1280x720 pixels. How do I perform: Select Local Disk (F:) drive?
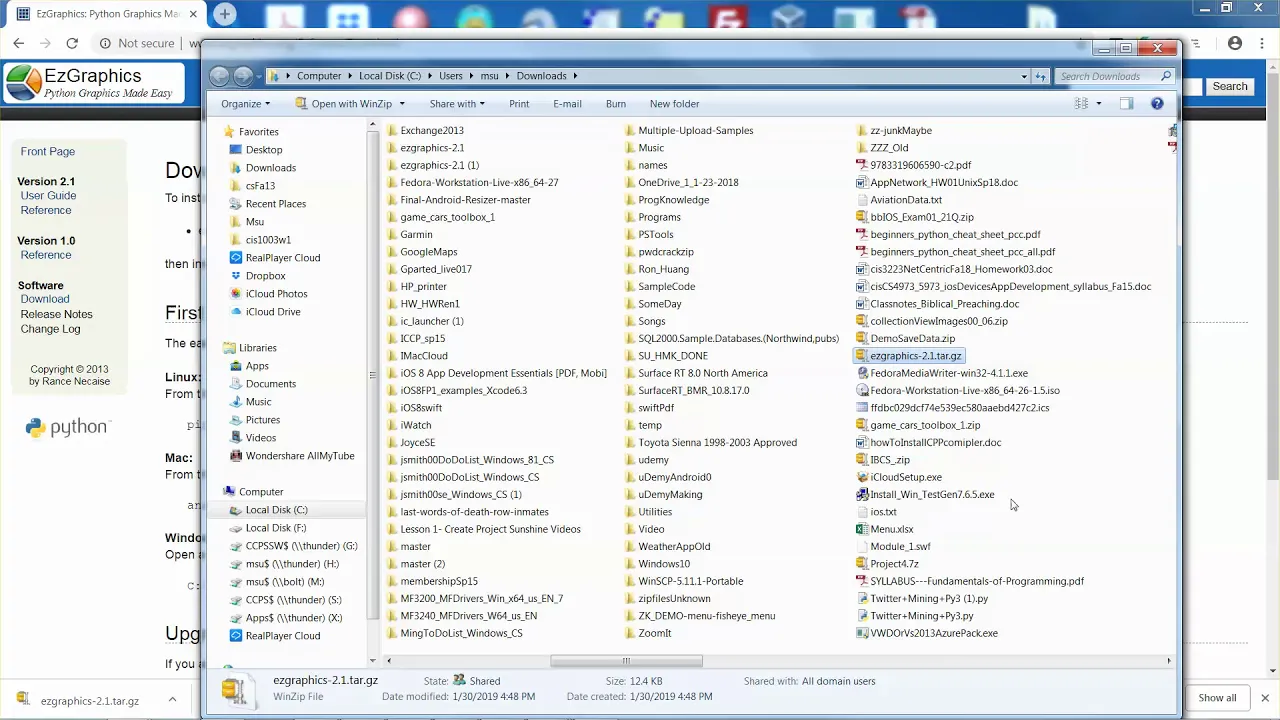275,528
